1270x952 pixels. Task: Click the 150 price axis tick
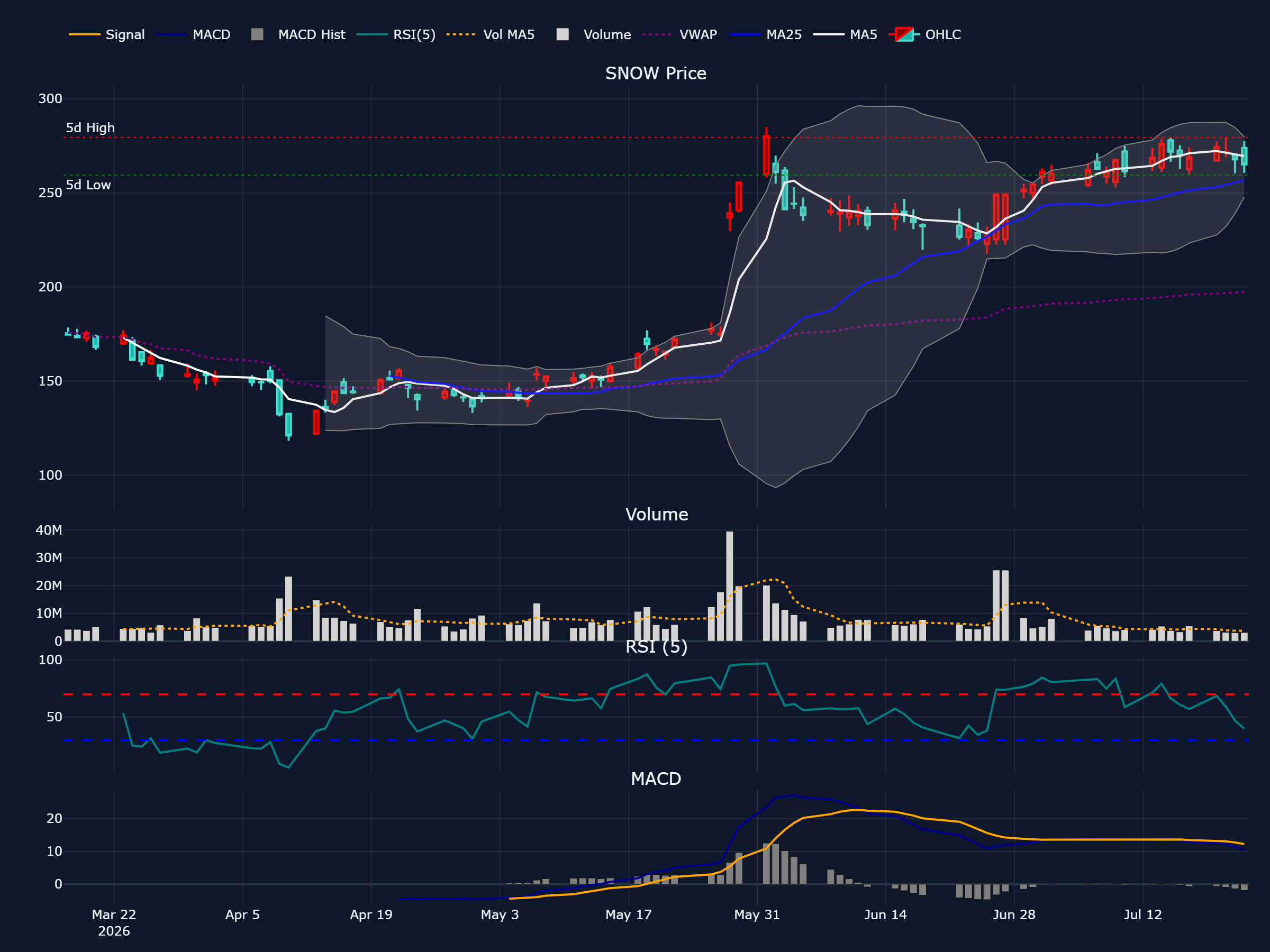pyautogui.click(x=50, y=381)
